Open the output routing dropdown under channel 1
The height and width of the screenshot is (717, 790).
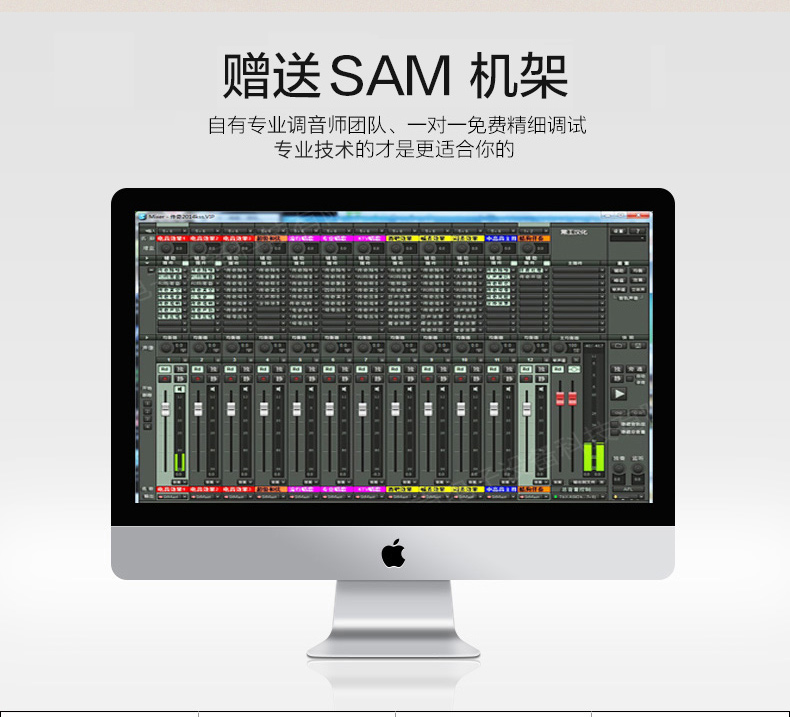tap(172, 496)
